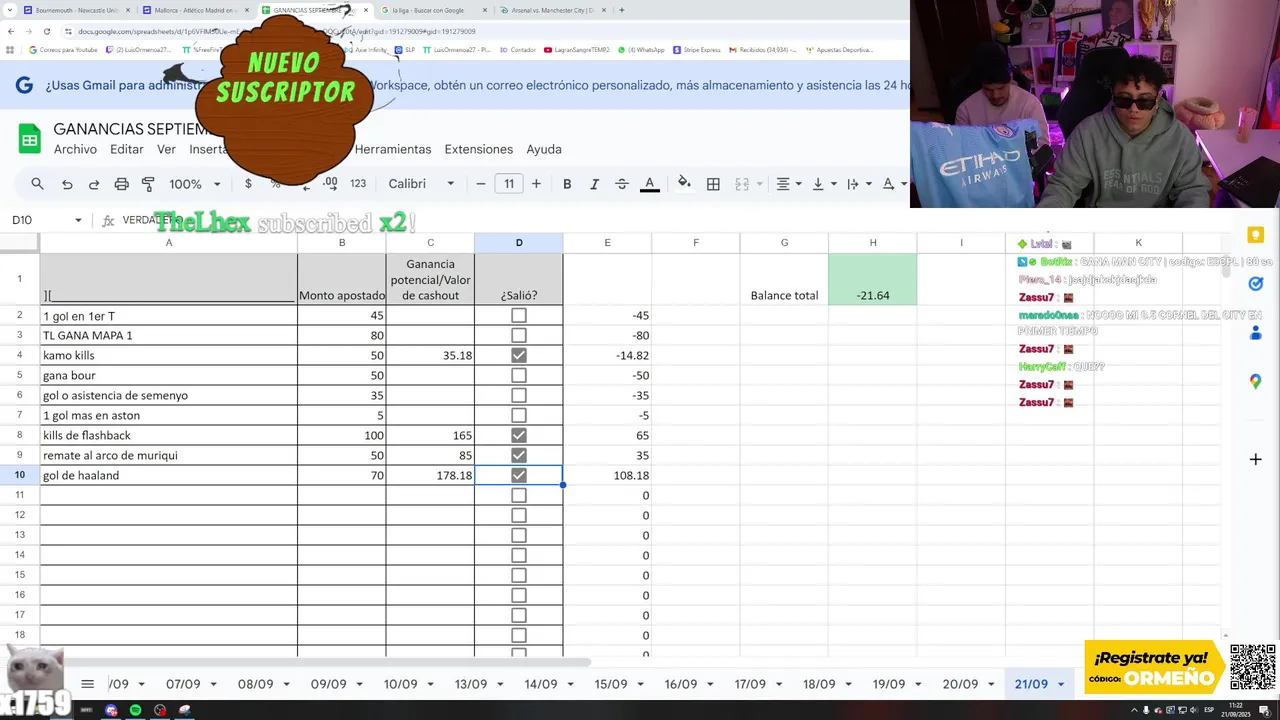Open the Extensiones menu
Image resolution: width=1280 pixels, height=720 pixels.
pyautogui.click(x=478, y=149)
